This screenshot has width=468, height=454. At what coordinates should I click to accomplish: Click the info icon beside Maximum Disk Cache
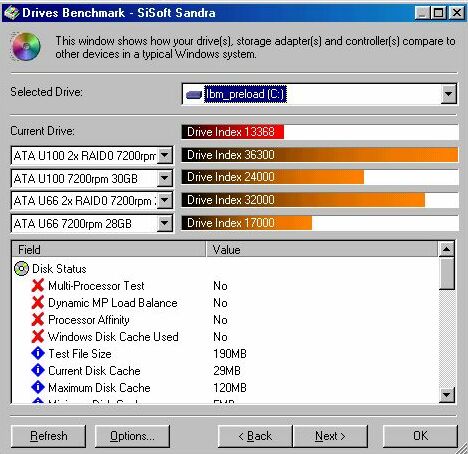click(x=38, y=387)
